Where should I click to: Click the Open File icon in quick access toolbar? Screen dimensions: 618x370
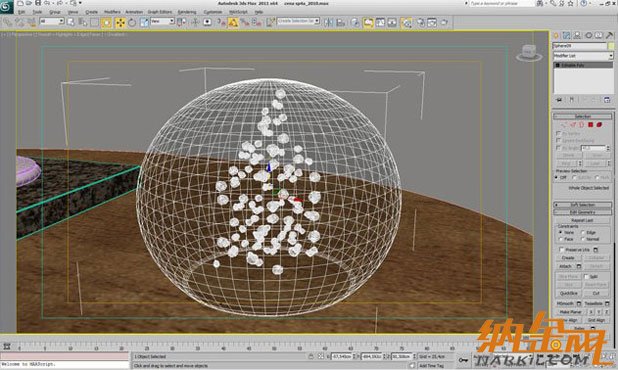[29, 3]
